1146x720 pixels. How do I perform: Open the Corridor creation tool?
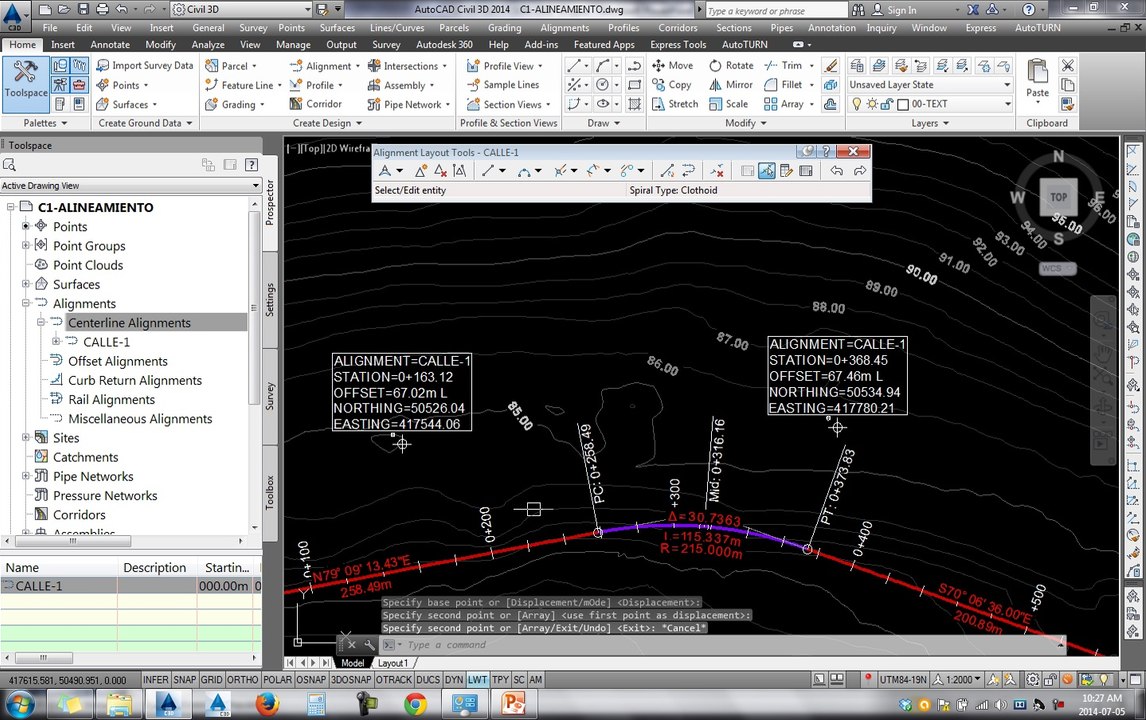(x=316, y=104)
